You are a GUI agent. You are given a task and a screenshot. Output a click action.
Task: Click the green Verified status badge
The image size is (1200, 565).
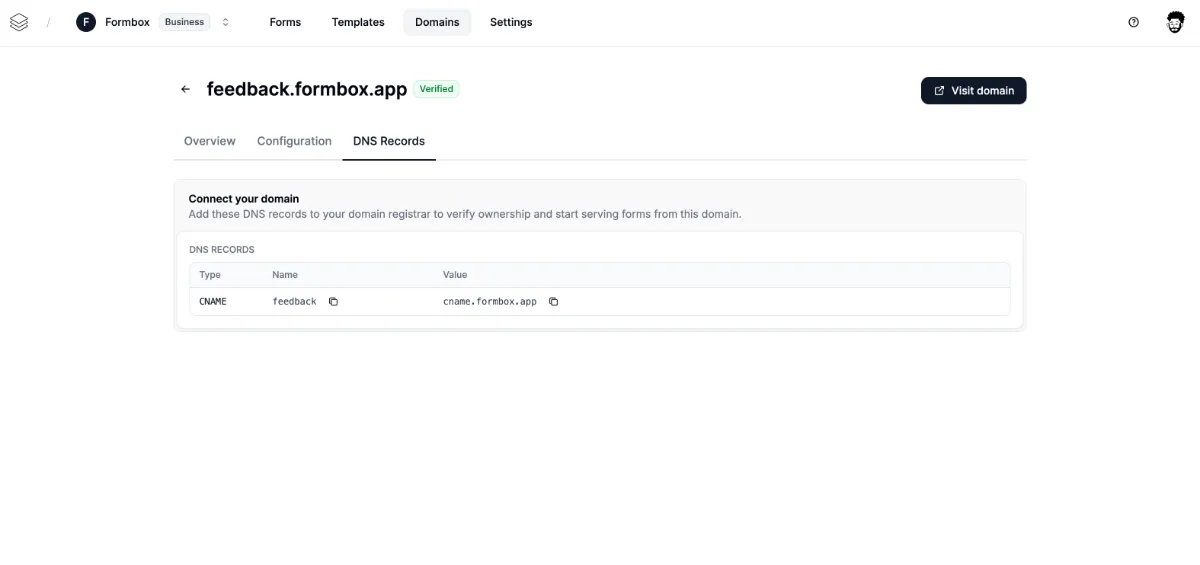point(436,89)
